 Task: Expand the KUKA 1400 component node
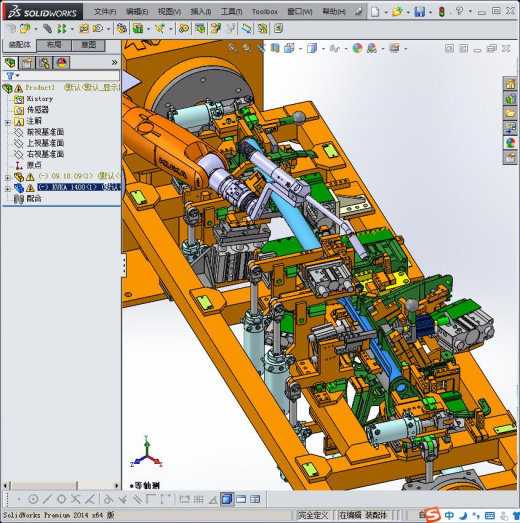pos(8,189)
